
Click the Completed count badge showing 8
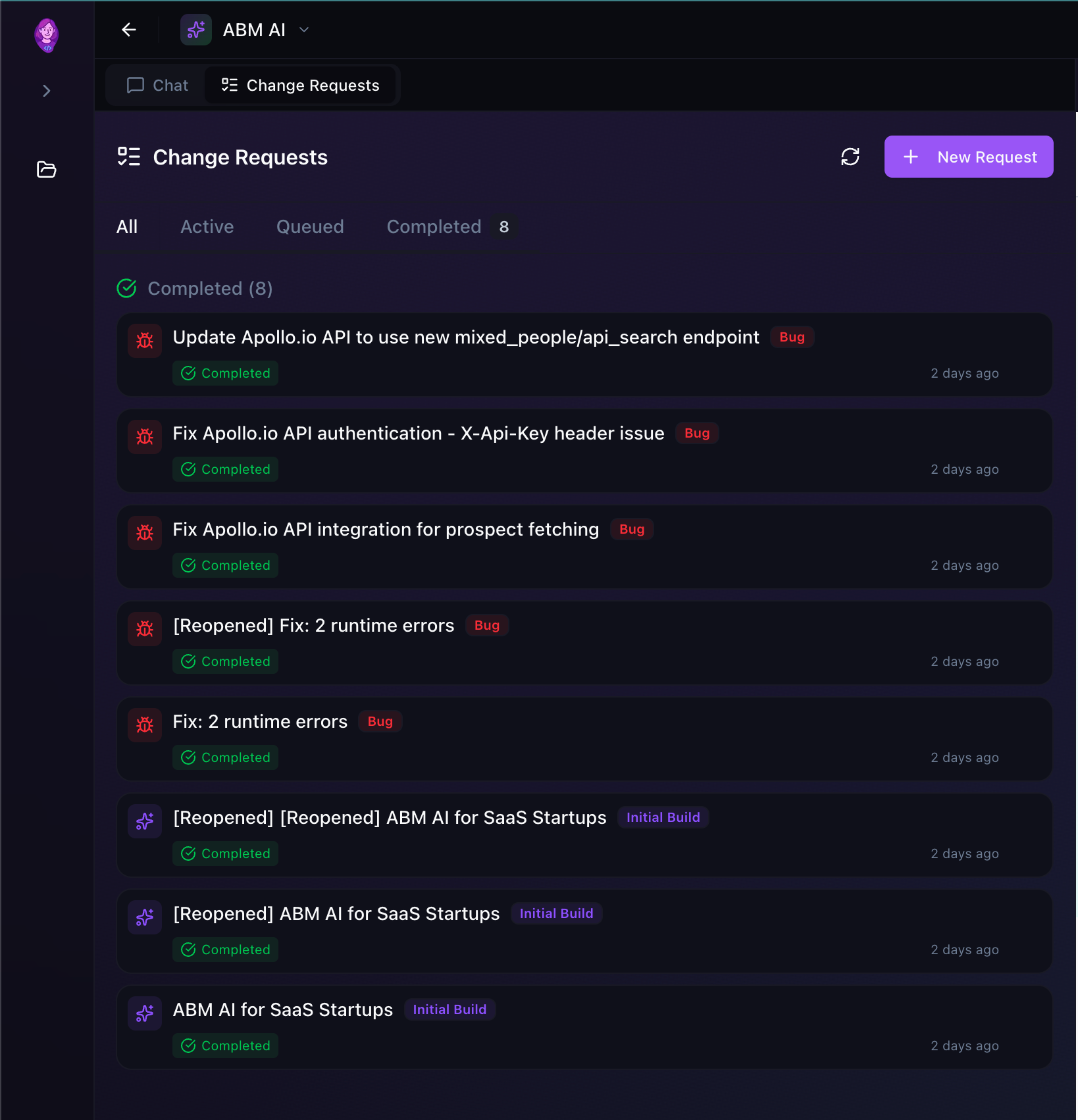click(x=504, y=227)
